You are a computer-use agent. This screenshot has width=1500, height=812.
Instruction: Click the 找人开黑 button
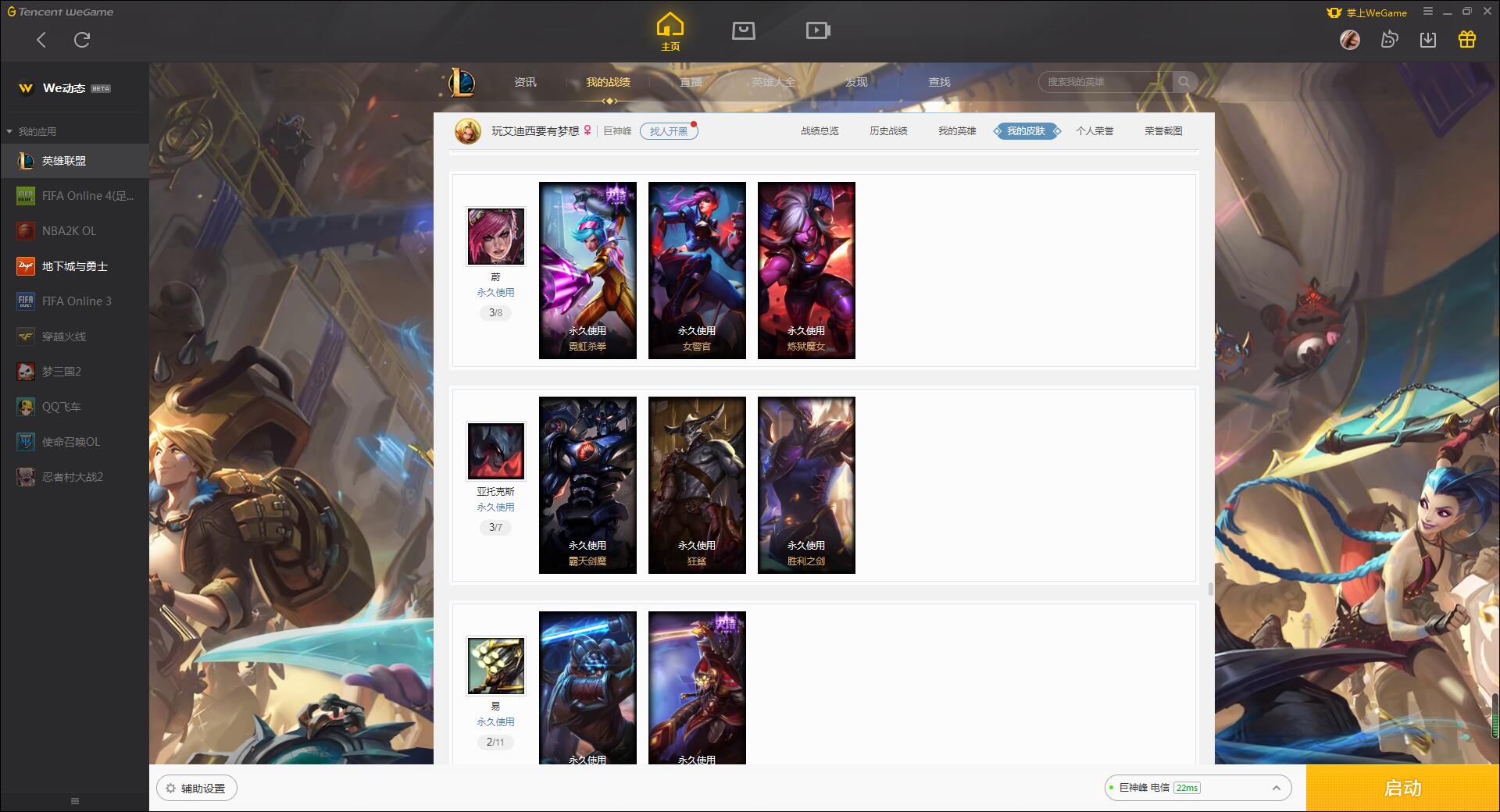[x=669, y=131]
